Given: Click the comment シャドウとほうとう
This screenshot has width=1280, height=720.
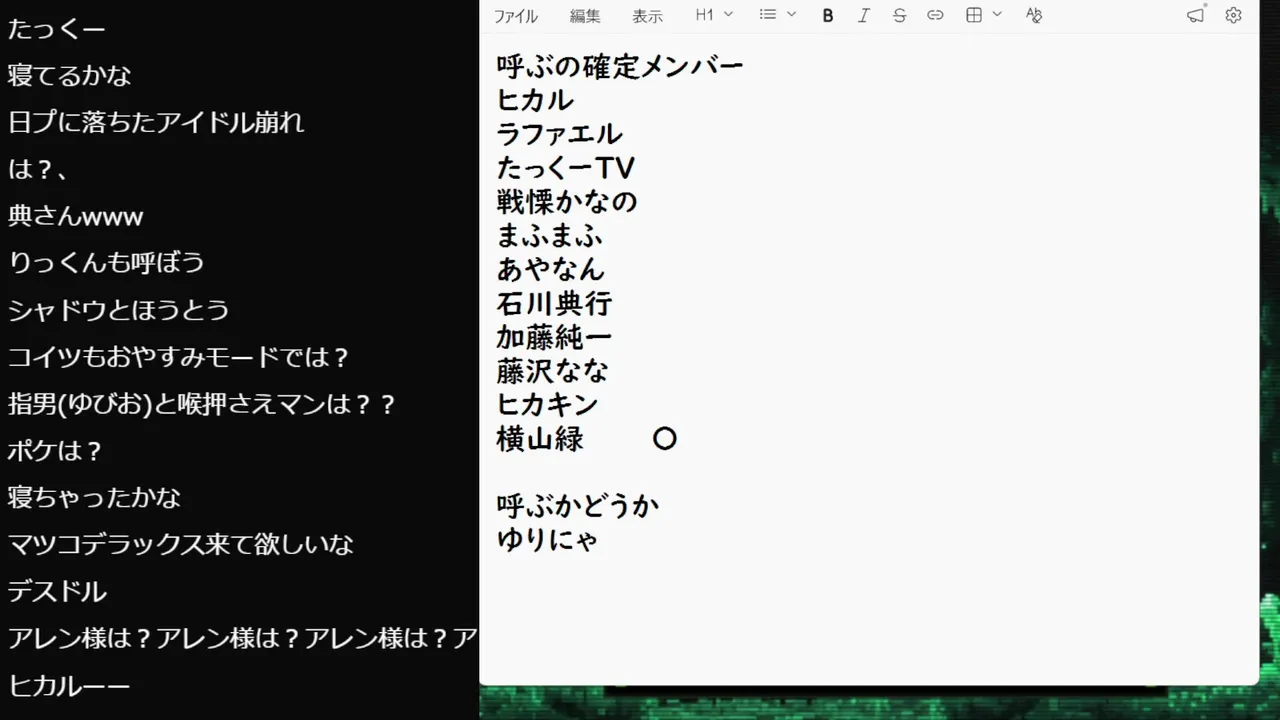Looking at the screenshot, I should 119,310.
